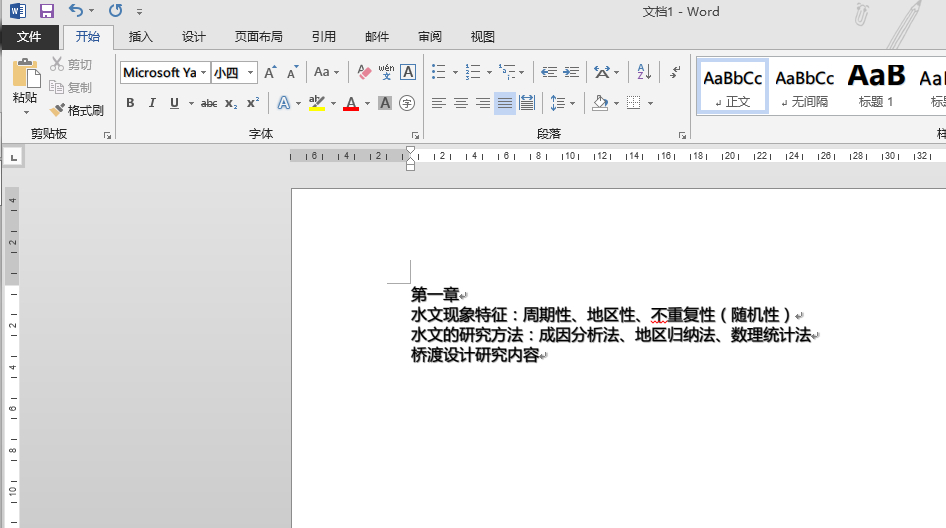Click the Save icon in quick access toolbar

47,11
